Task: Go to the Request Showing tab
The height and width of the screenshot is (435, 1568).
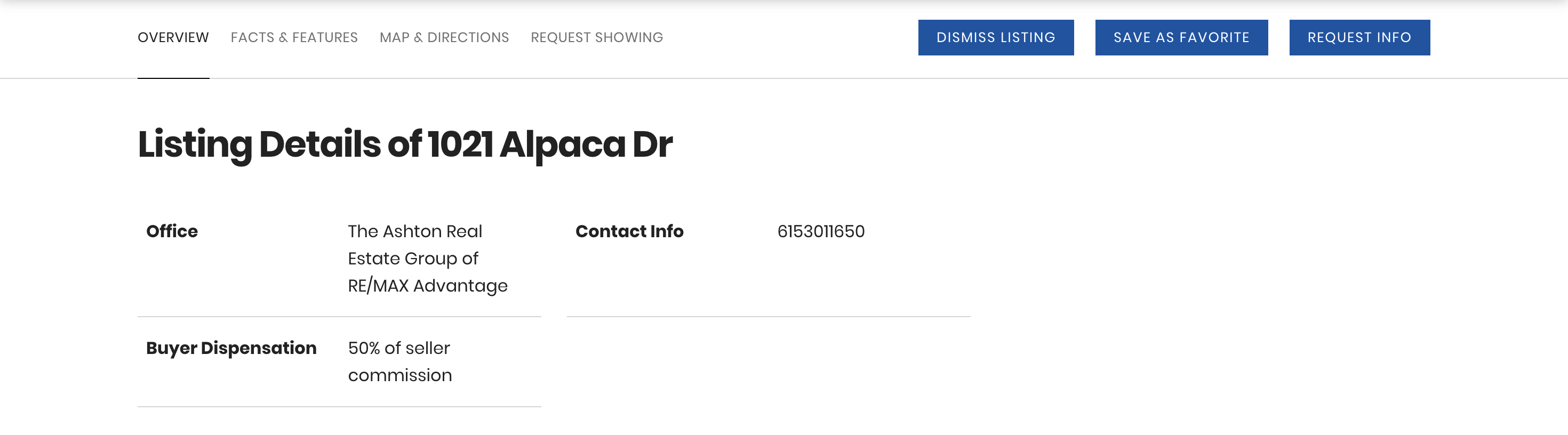Action: [x=596, y=38]
